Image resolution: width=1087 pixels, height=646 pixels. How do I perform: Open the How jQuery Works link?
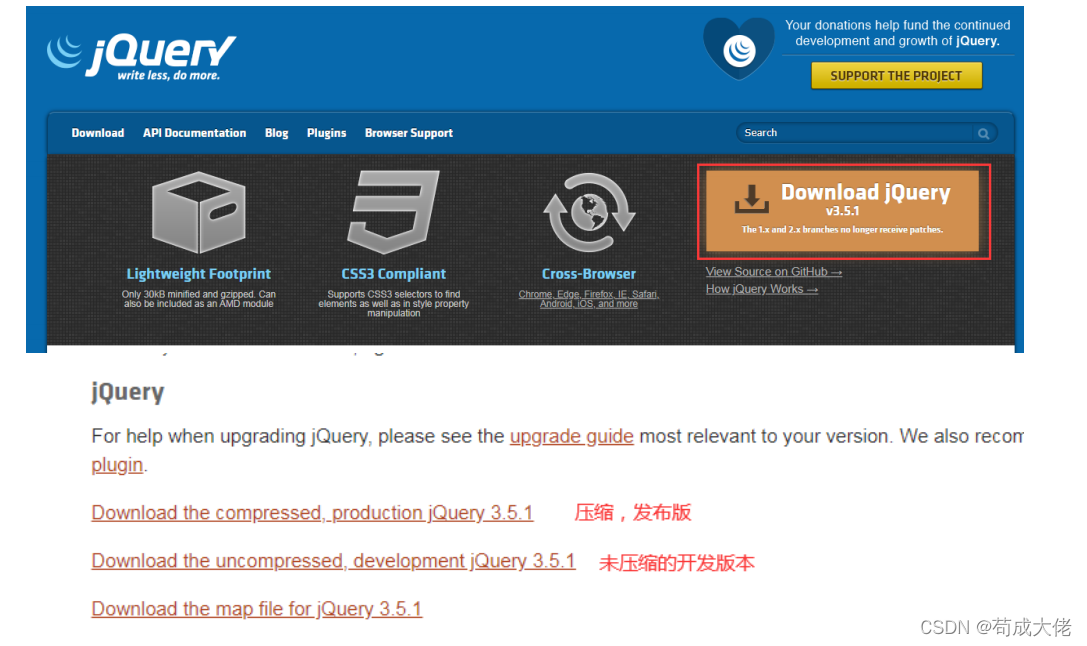pyautogui.click(x=762, y=289)
